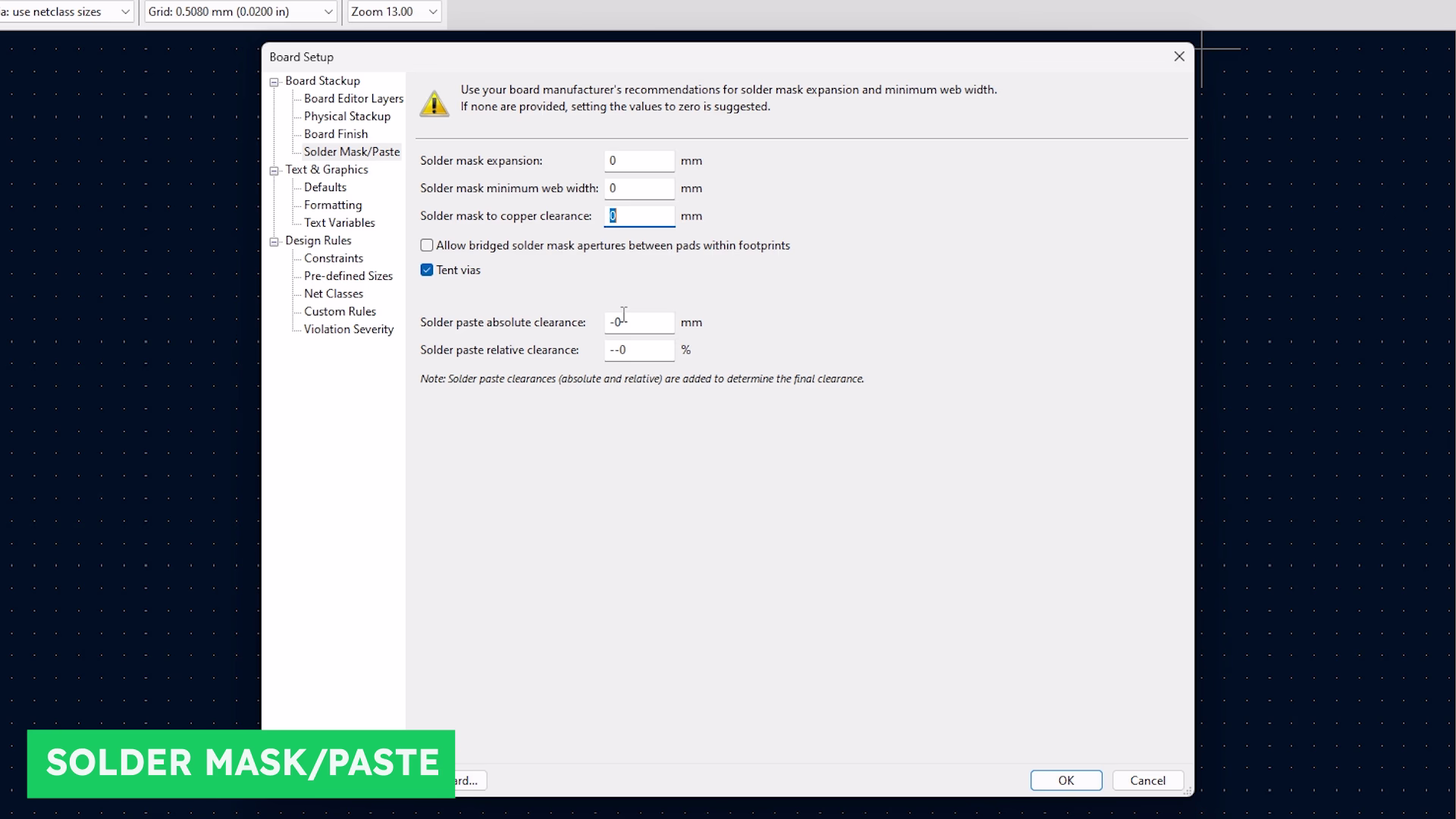The image size is (1456, 819).
Task: Collapse the Design Rules tree node
Action: click(x=275, y=242)
